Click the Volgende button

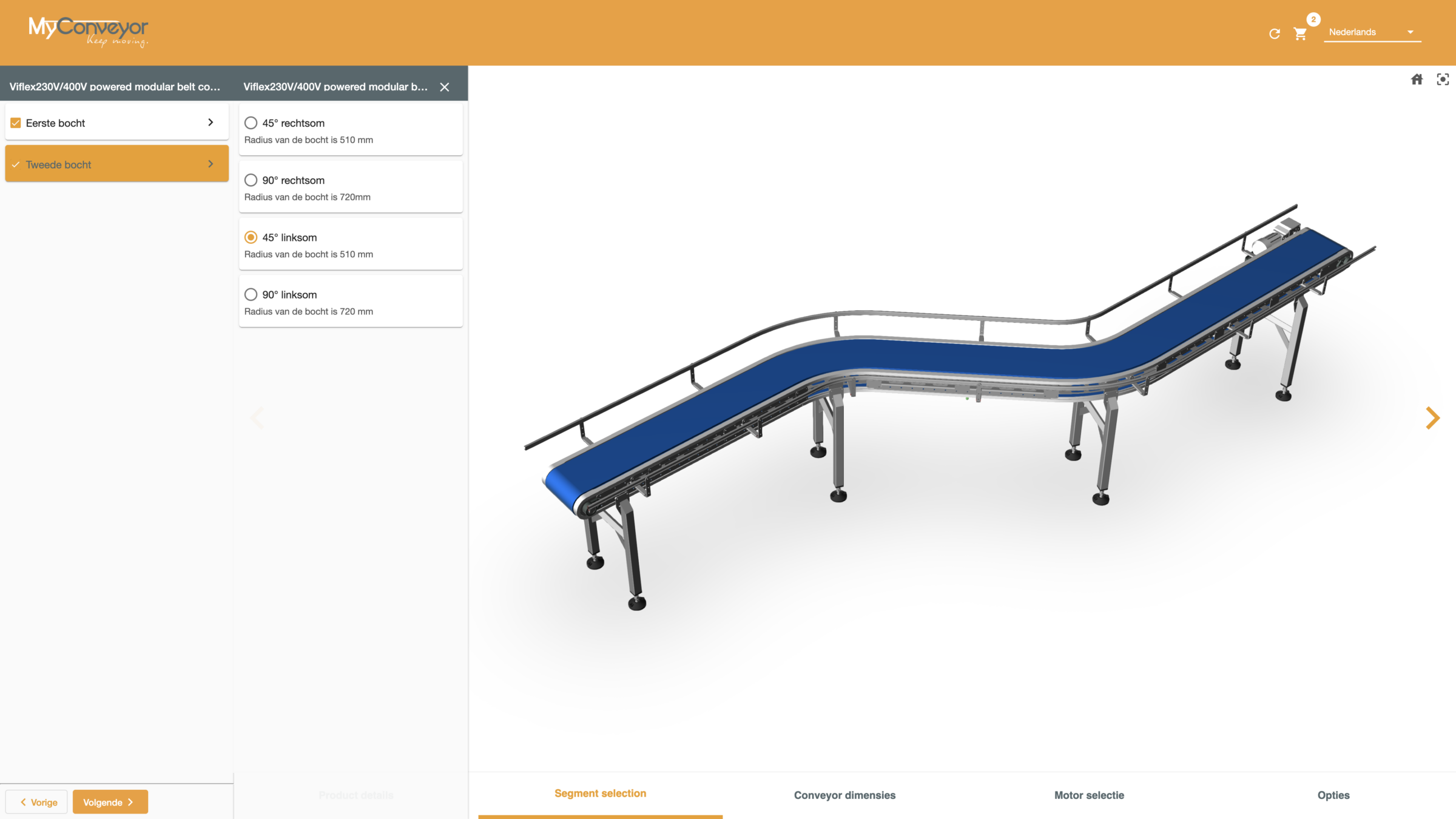coord(110,802)
